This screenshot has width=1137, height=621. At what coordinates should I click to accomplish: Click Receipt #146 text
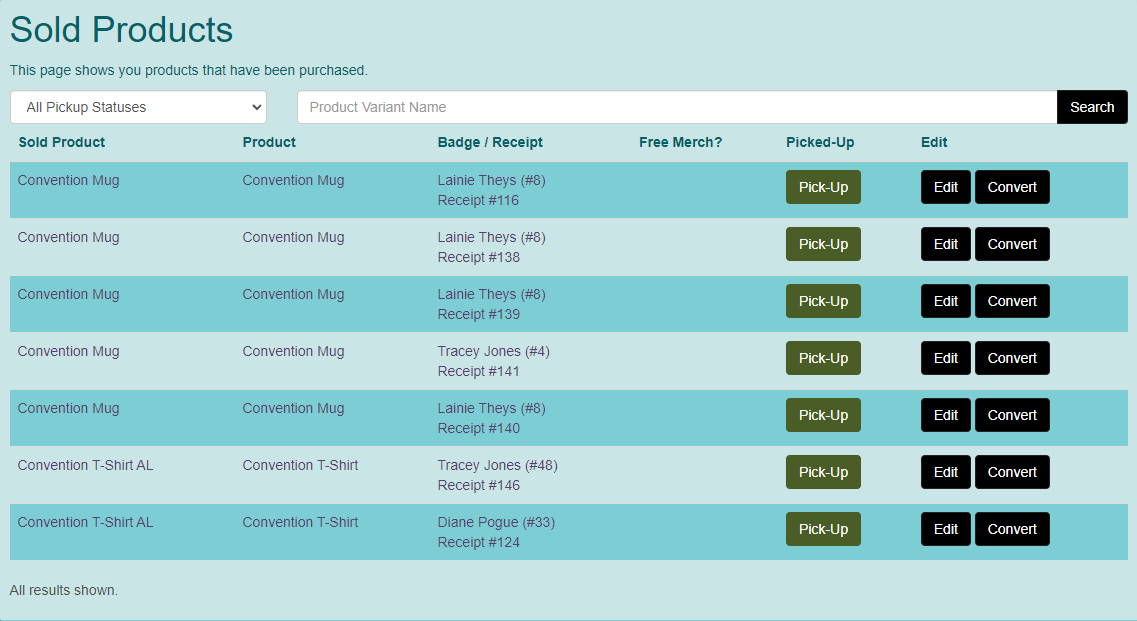coord(479,485)
